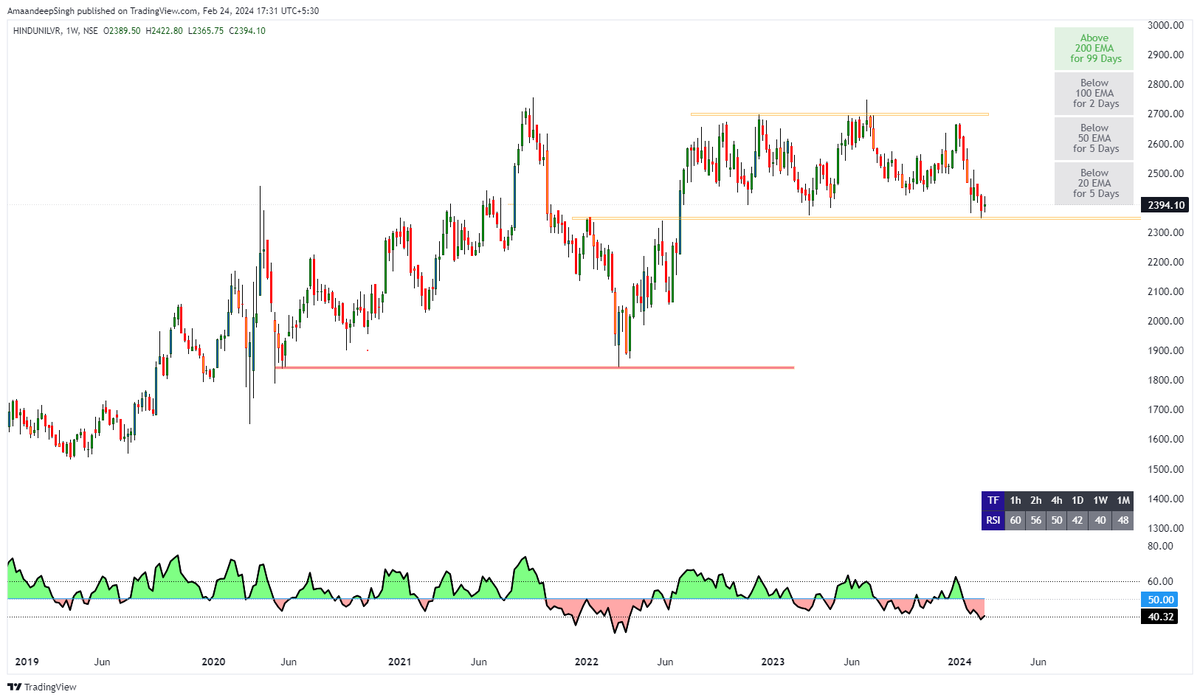Click the 2500.00 price axis label
This screenshot has height=700, width=1200.
[x=1166, y=173]
